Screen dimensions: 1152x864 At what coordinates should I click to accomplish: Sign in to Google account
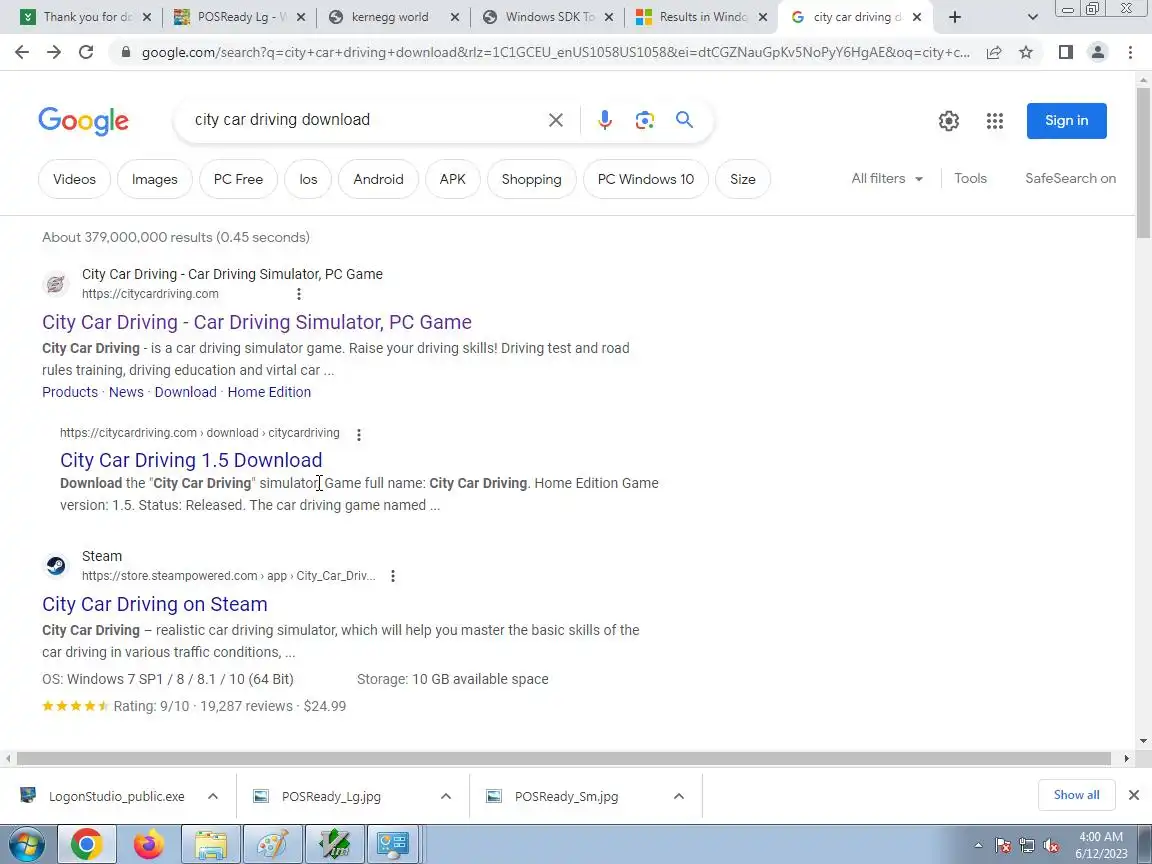(1067, 120)
